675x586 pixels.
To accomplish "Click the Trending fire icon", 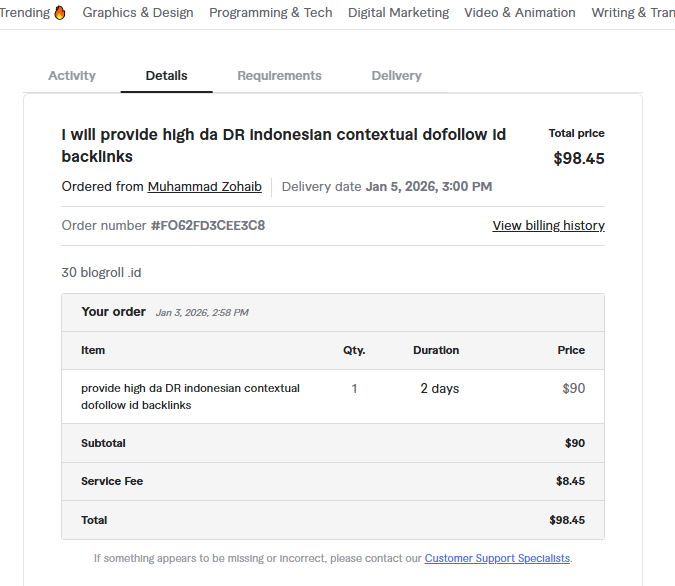I will 60,13.
